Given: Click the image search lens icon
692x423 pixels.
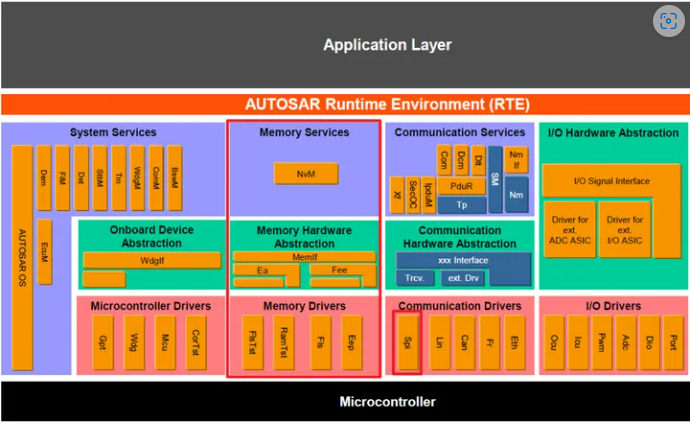Looking at the screenshot, I should 668,21.
